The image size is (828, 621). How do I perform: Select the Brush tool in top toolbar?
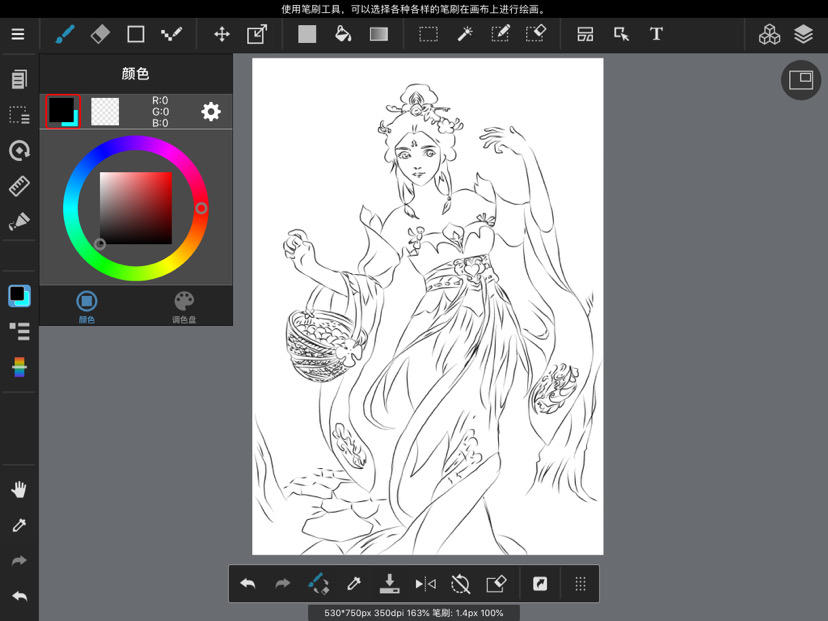pos(65,35)
